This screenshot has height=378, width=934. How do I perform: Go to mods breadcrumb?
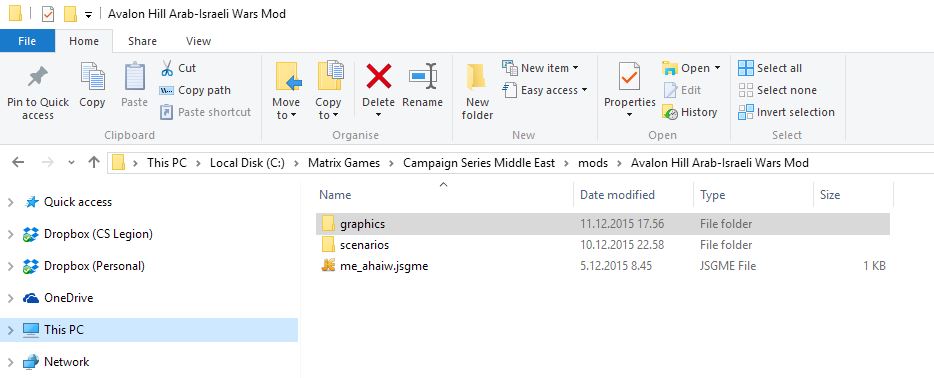click(593, 163)
